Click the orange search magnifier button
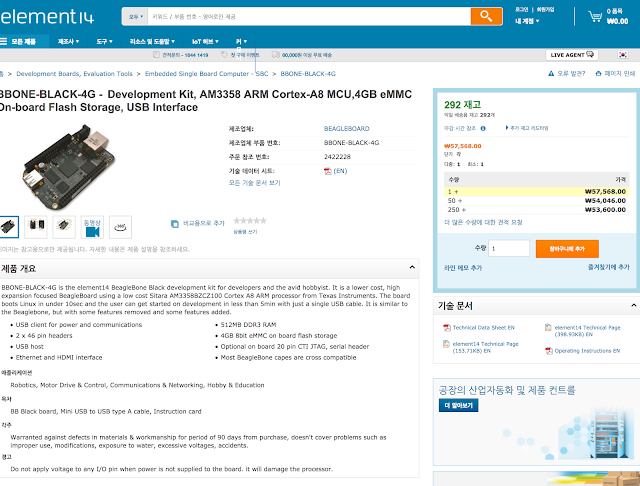 486,16
